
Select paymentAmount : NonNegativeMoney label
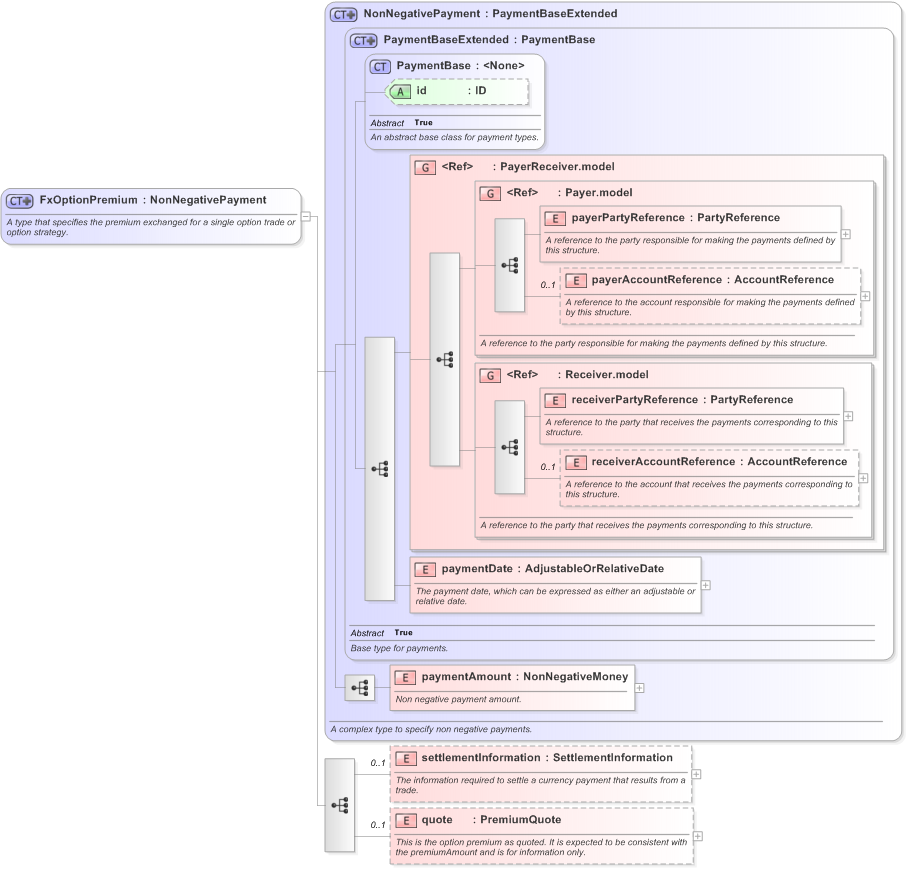(525, 677)
